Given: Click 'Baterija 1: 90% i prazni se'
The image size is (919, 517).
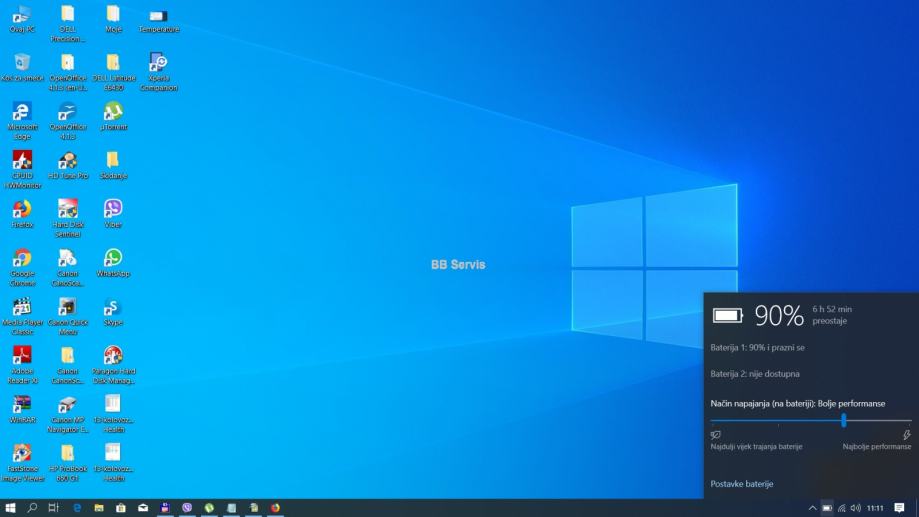Looking at the screenshot, I should (x=757, y=348).
